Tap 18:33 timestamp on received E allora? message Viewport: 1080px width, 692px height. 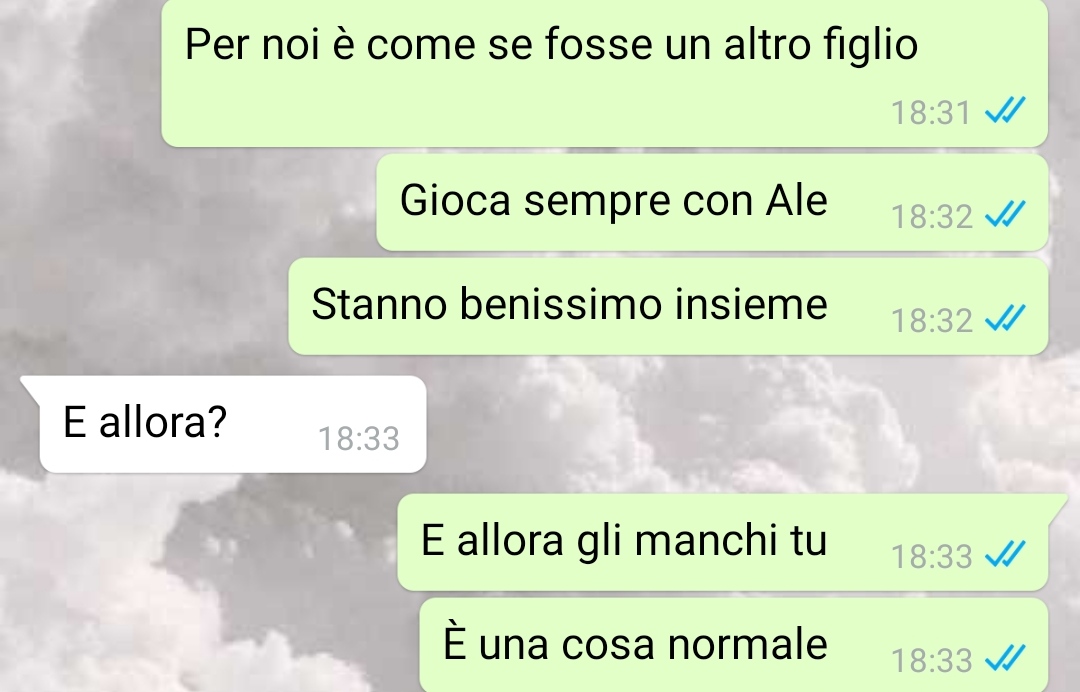(x=358, y=439)
